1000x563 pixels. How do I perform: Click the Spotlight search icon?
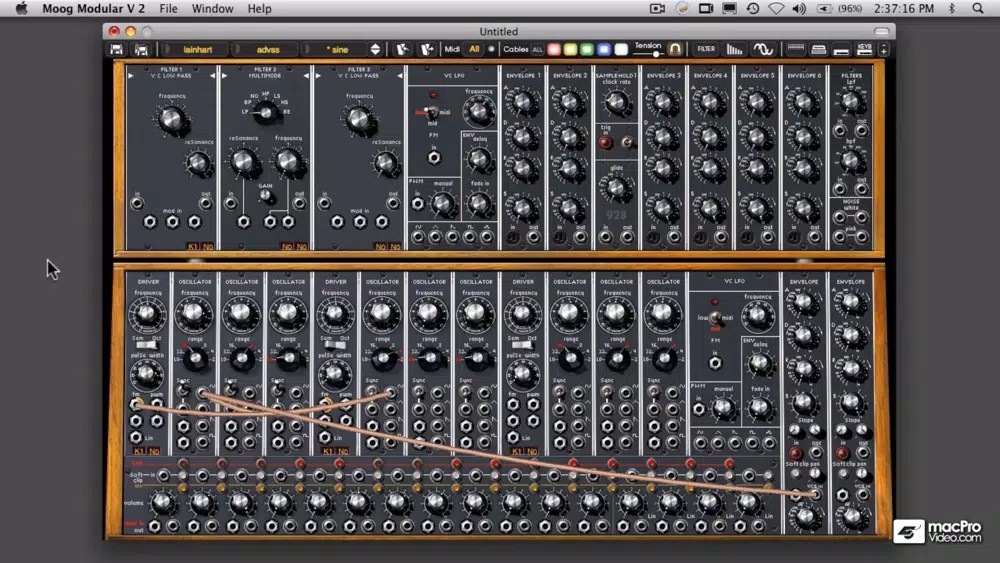[978, 8]
